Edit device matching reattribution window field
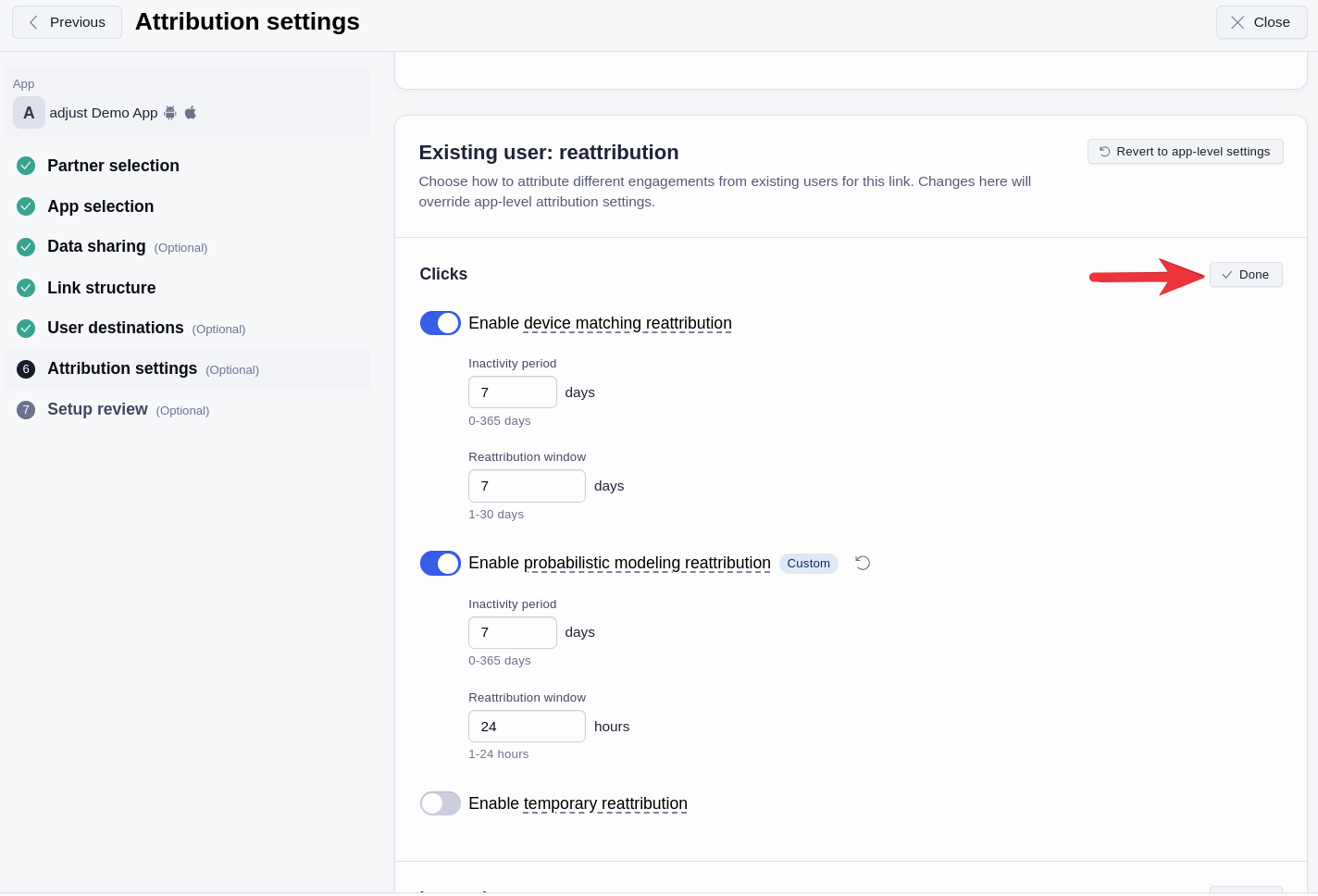The image size is (1318, 896). (x=527, y=486)
